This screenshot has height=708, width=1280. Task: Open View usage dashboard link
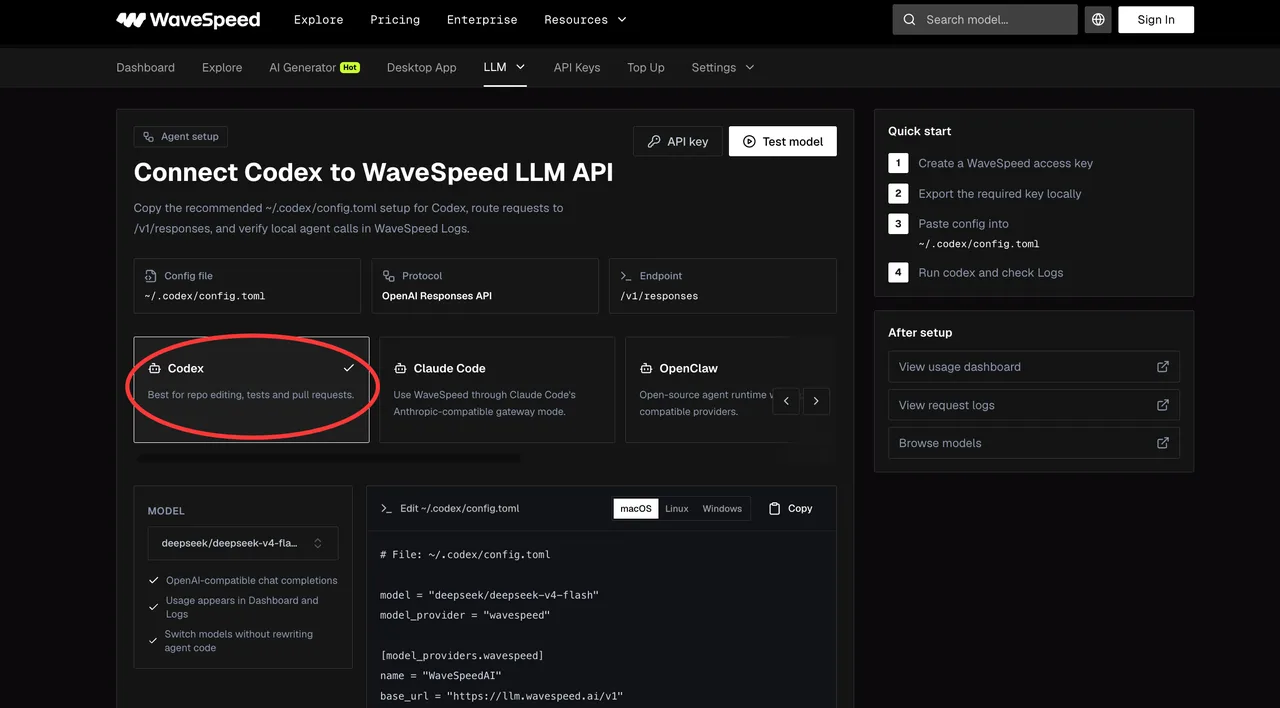coord(1034,367)
